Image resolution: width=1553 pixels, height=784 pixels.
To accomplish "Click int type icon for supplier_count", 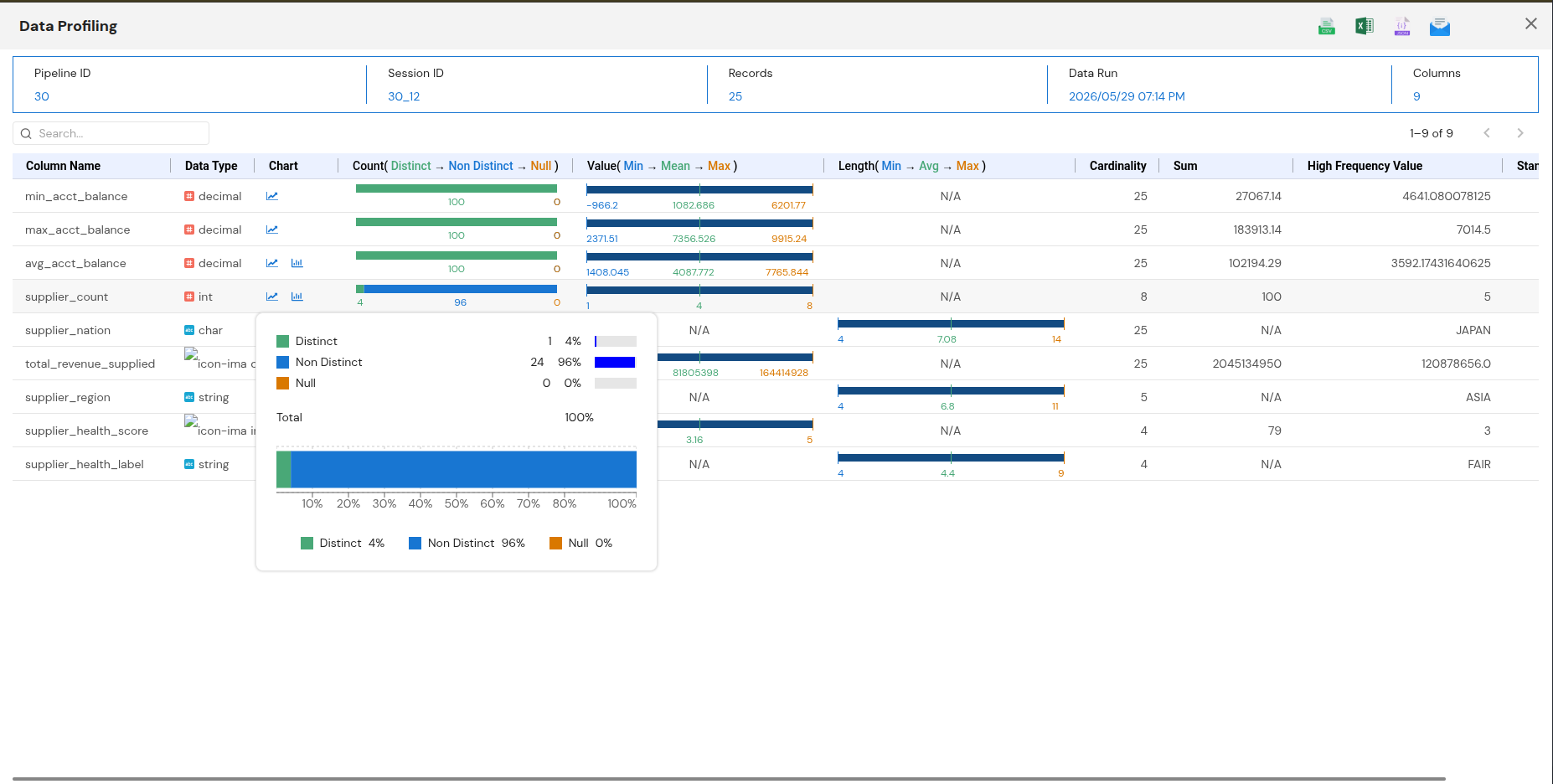I will 189,297.
